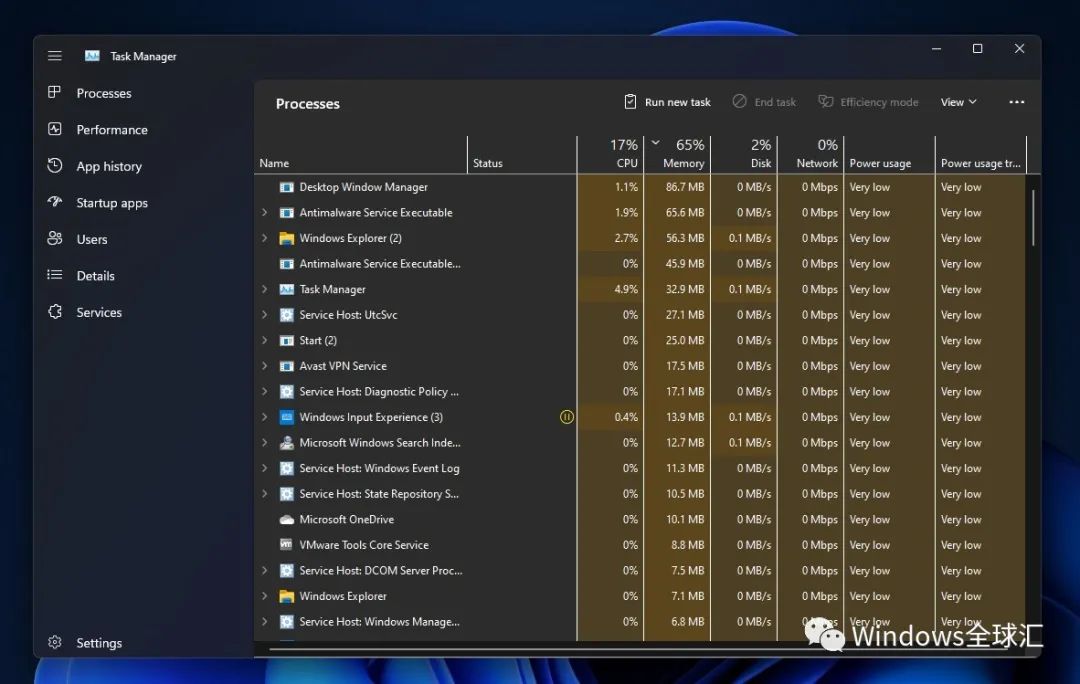Click the Startup apps gauge icon

(54, 202)
